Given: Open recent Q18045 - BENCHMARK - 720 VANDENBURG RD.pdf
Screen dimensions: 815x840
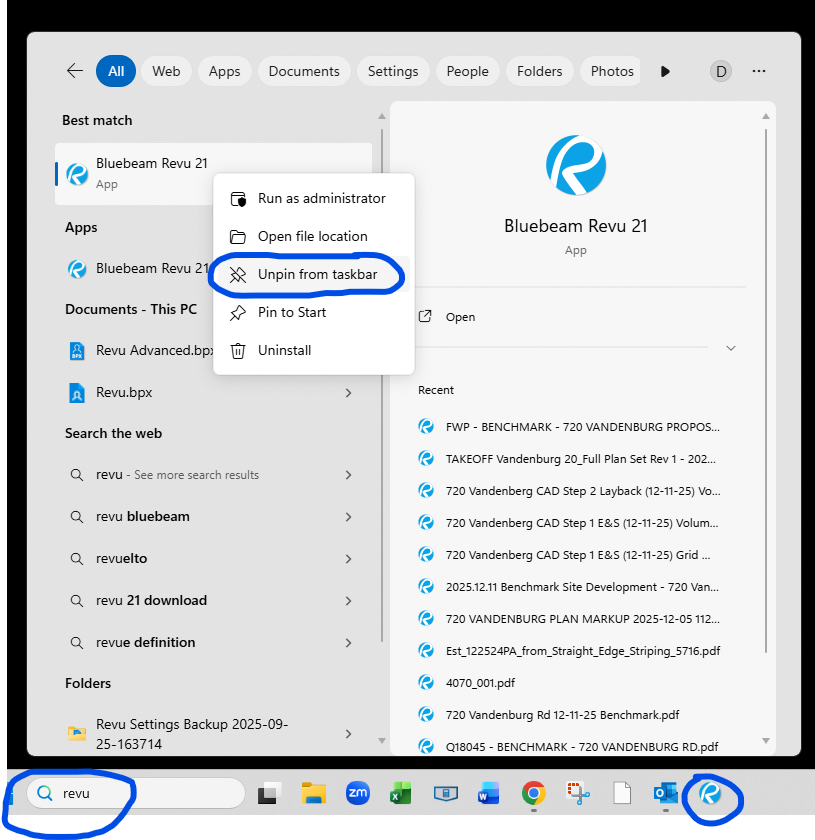Looking at the screenshot, I should pyautogui.click(x=569, y=746).
